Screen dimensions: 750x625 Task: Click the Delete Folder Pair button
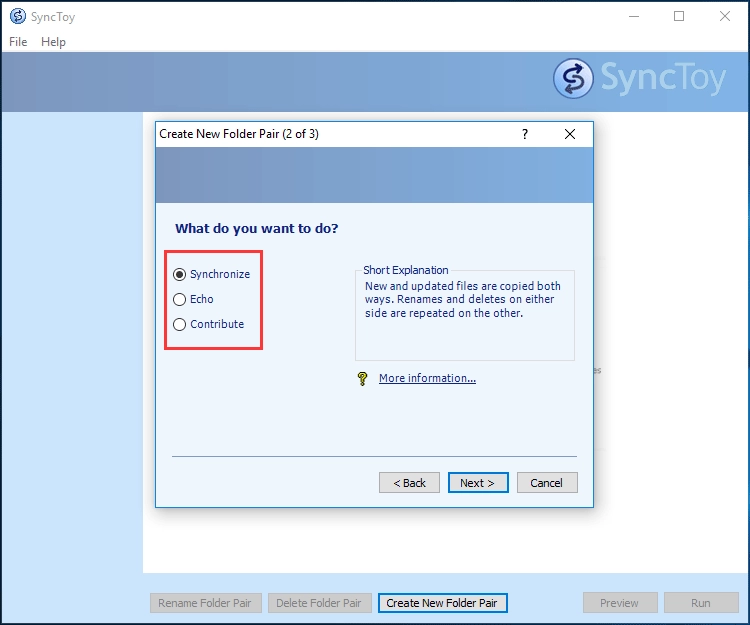320,603
